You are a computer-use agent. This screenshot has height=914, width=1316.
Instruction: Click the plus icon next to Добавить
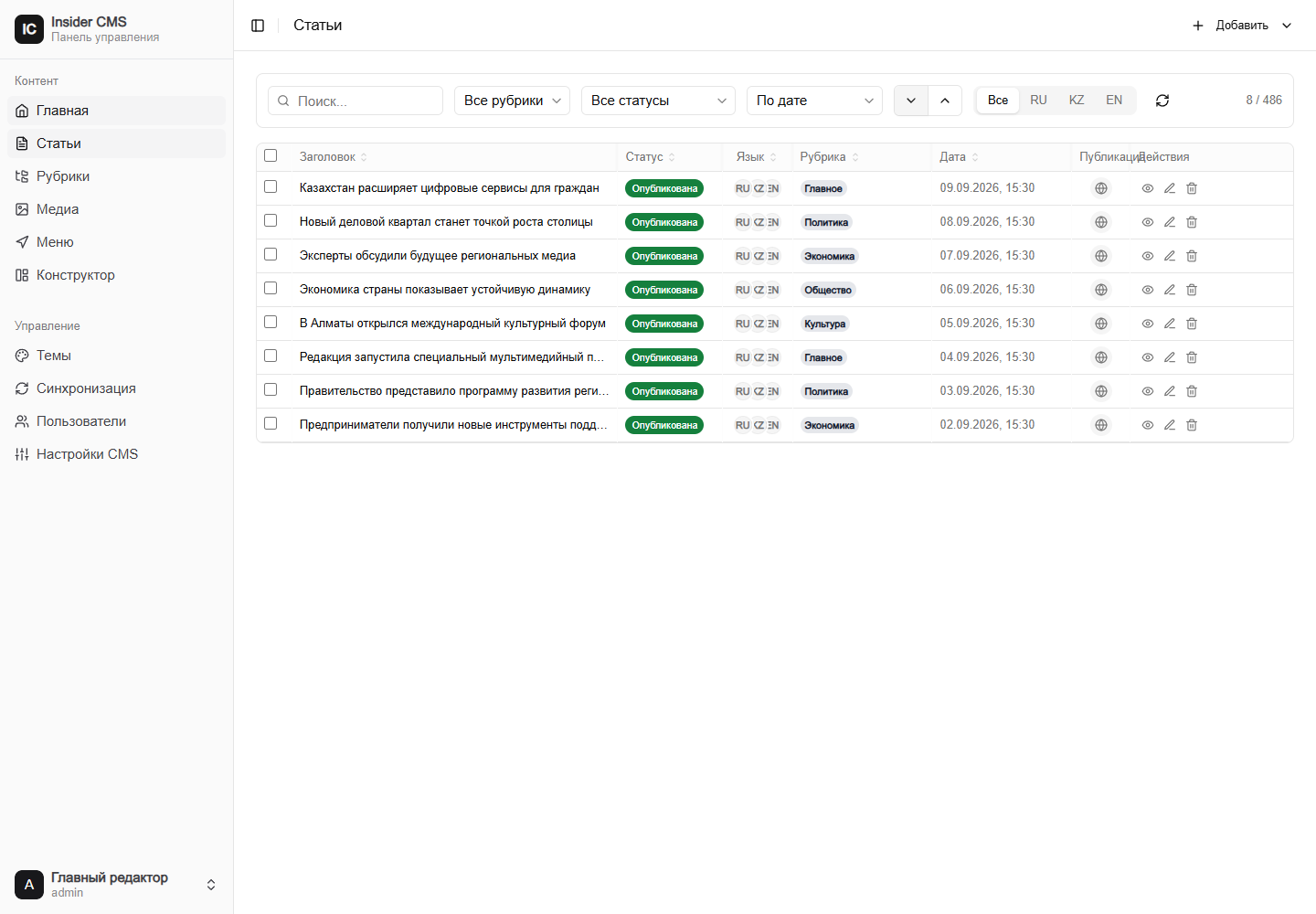[1198, 26]
